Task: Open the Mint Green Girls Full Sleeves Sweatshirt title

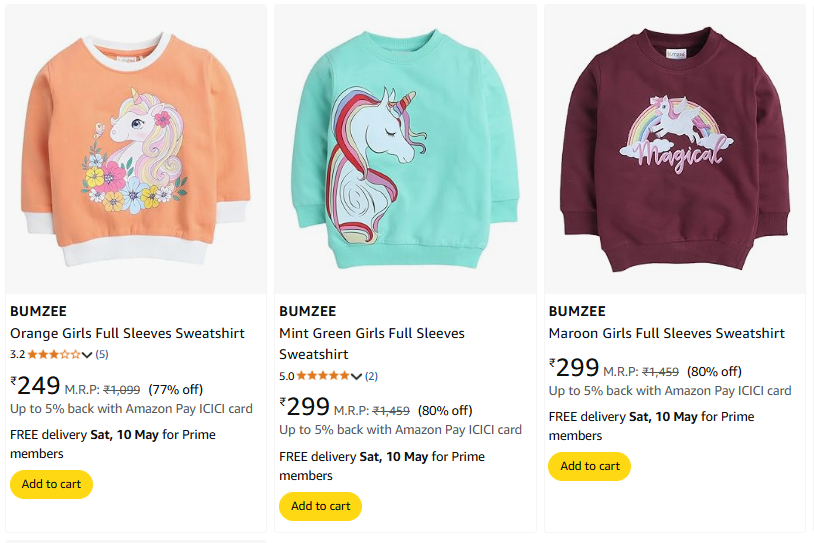Action: 372,344
